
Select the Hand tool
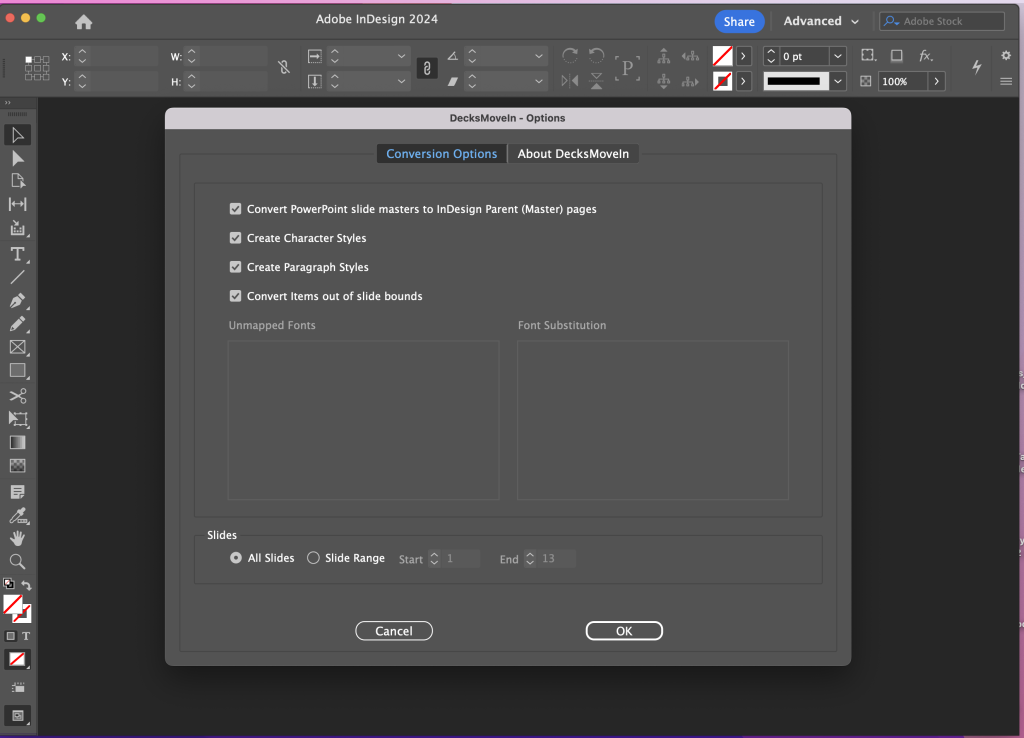tap(18, 538)
